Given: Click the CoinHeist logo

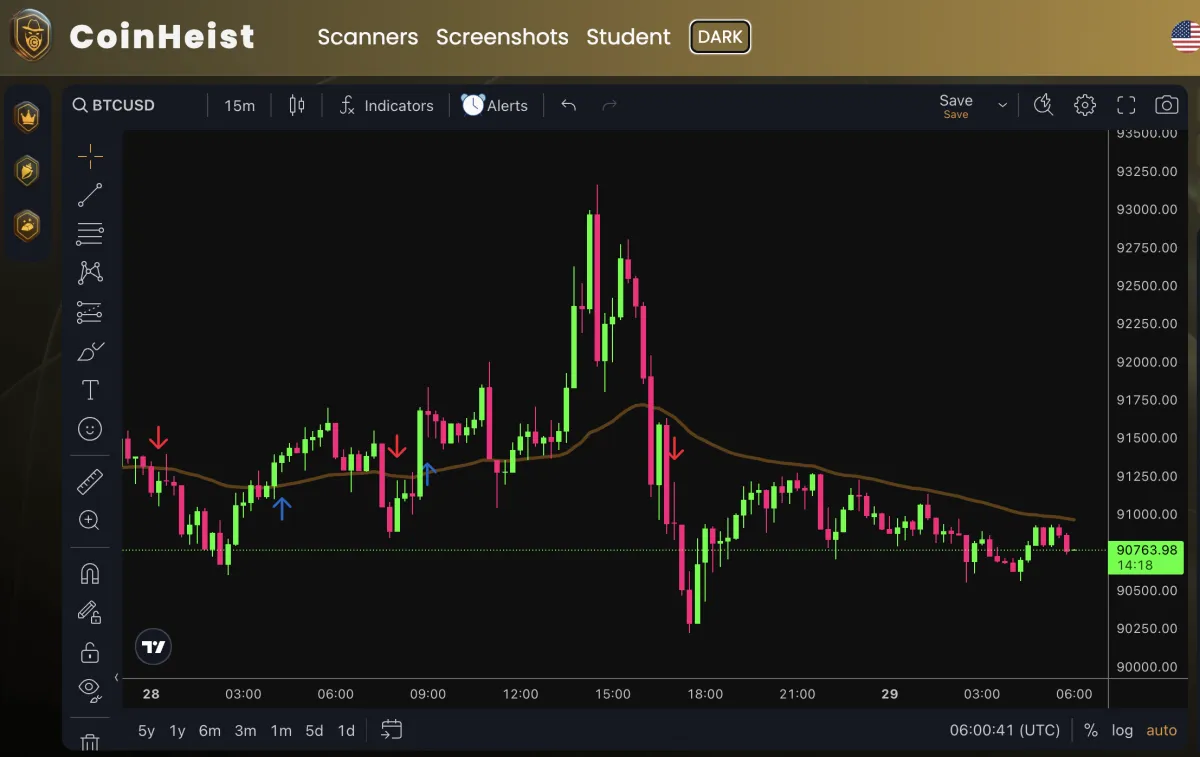Looking at the screenshot, I should pos(133,36).
